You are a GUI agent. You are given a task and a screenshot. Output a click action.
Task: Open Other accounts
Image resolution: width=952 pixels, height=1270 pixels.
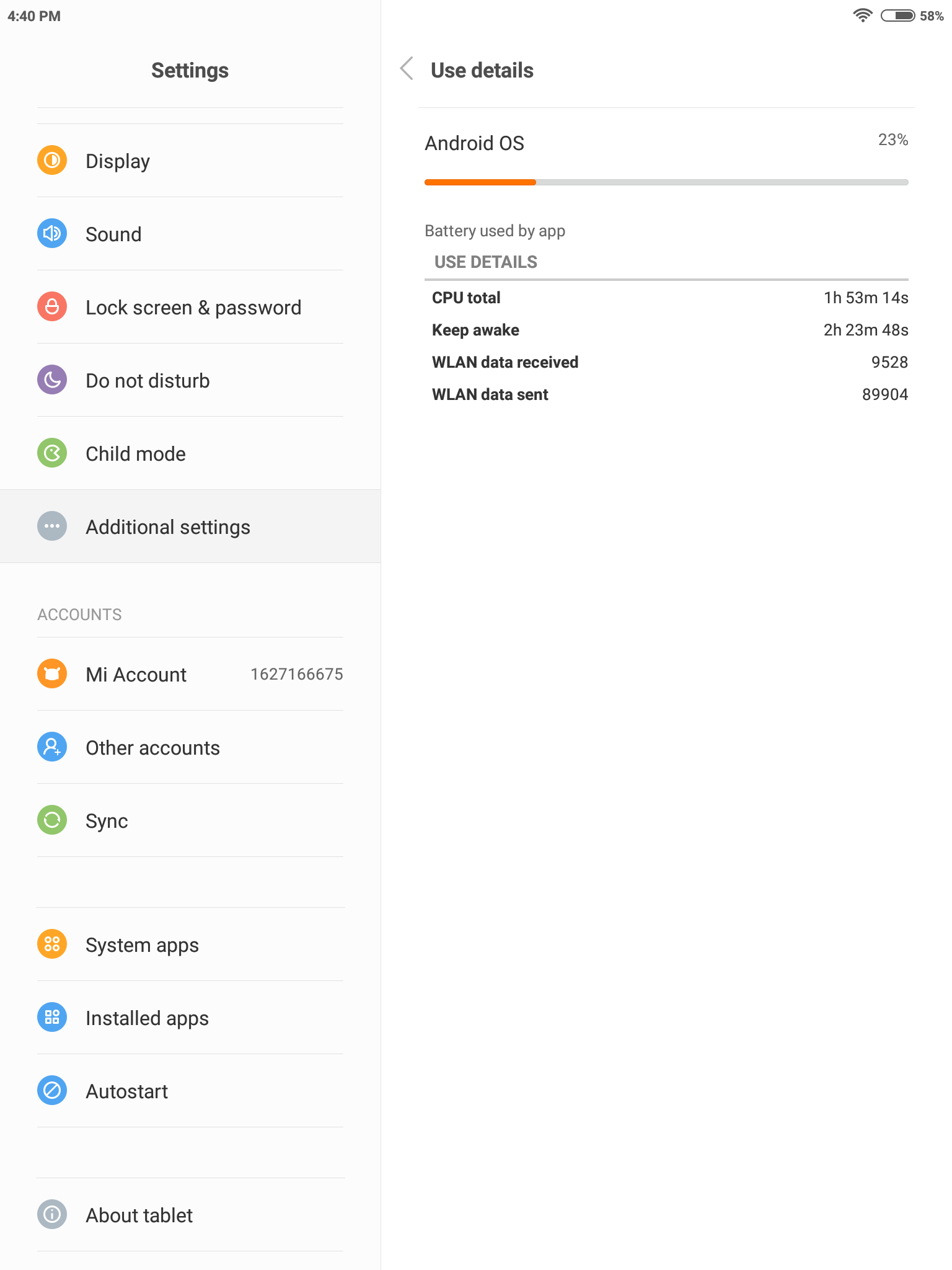click(190, 747)
